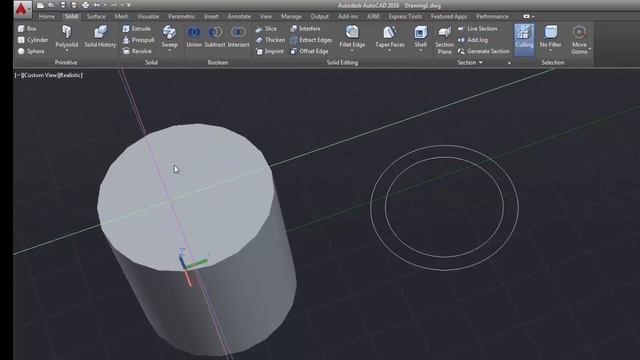This screenshot has height=360, width=640.
Task: Expand the Section panel title
Action: (x=470, y=62)
